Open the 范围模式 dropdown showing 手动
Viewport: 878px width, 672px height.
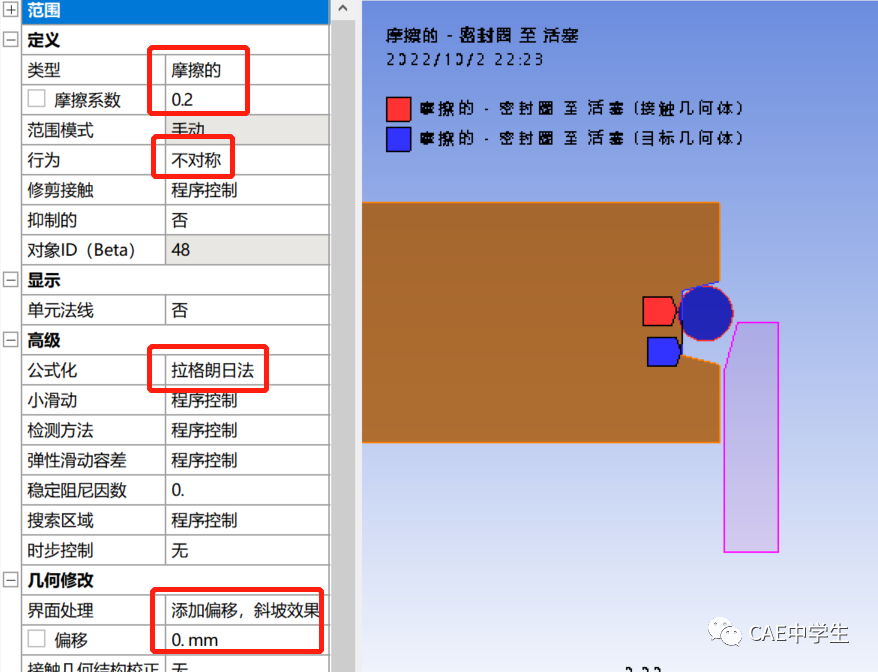pyautogui.click(x=210, y=129)
